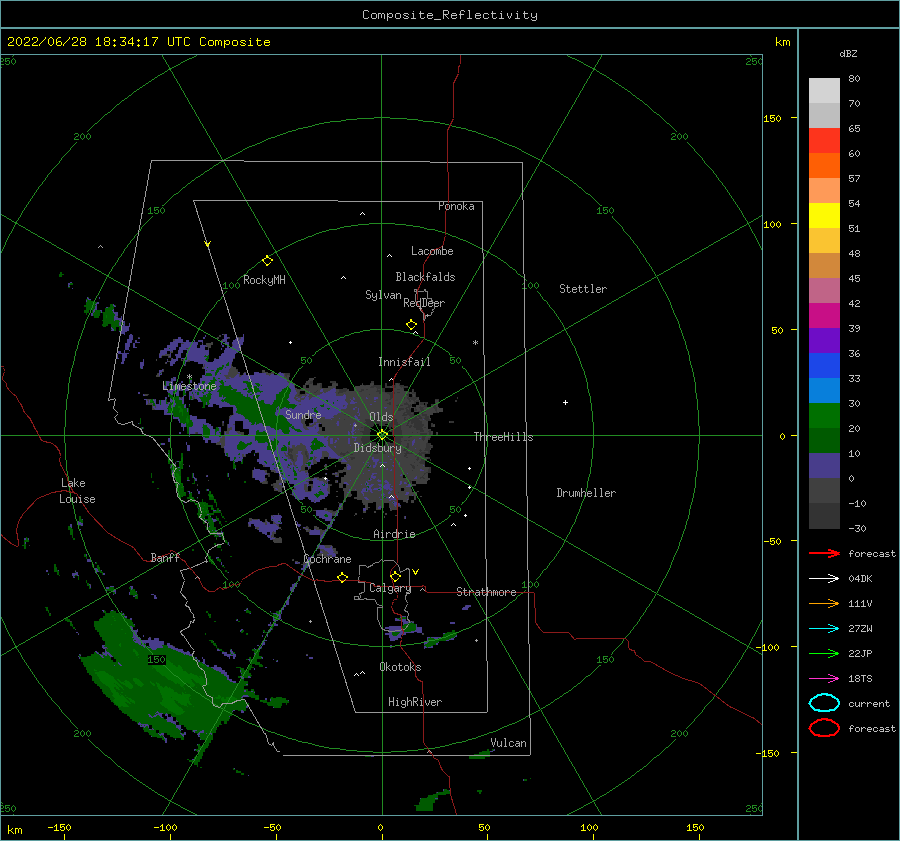Click the magenta 18TS arrow in legend
The height and width of the screenshot is (841, 900).
[824, 679]
